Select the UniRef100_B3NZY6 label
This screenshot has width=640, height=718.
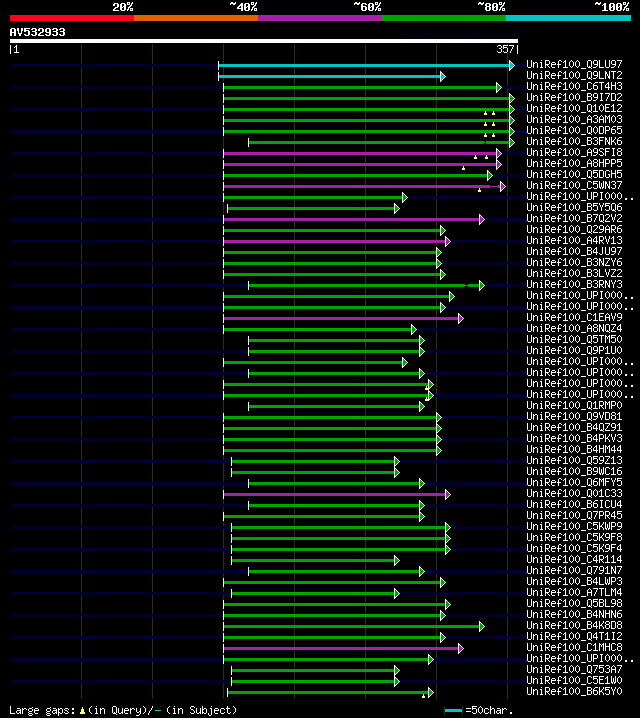(x=574, y=262)
